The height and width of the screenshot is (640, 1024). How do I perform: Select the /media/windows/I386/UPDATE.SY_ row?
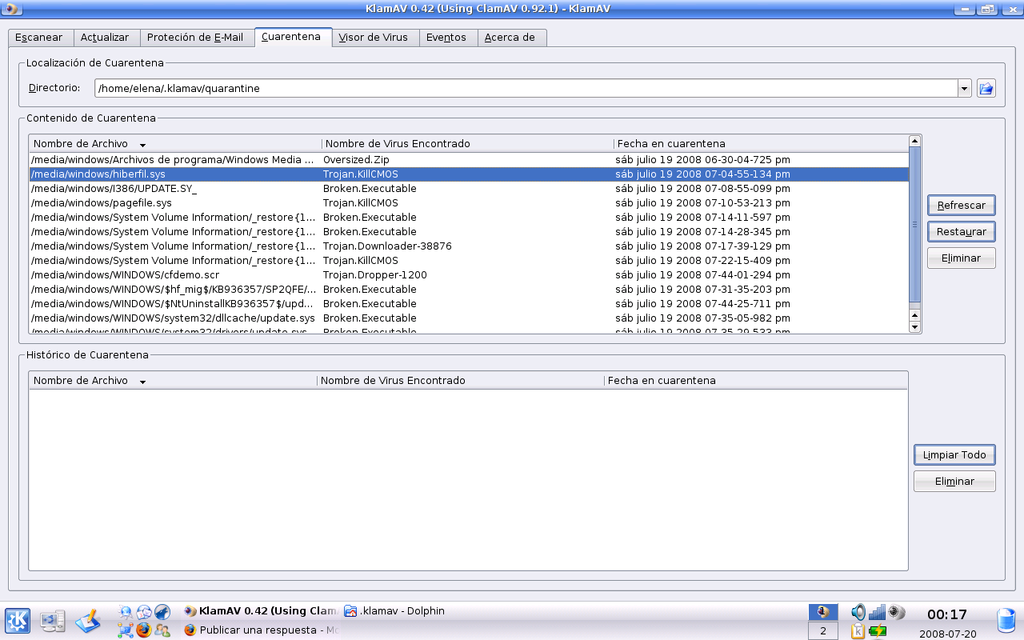coord(469,189)
